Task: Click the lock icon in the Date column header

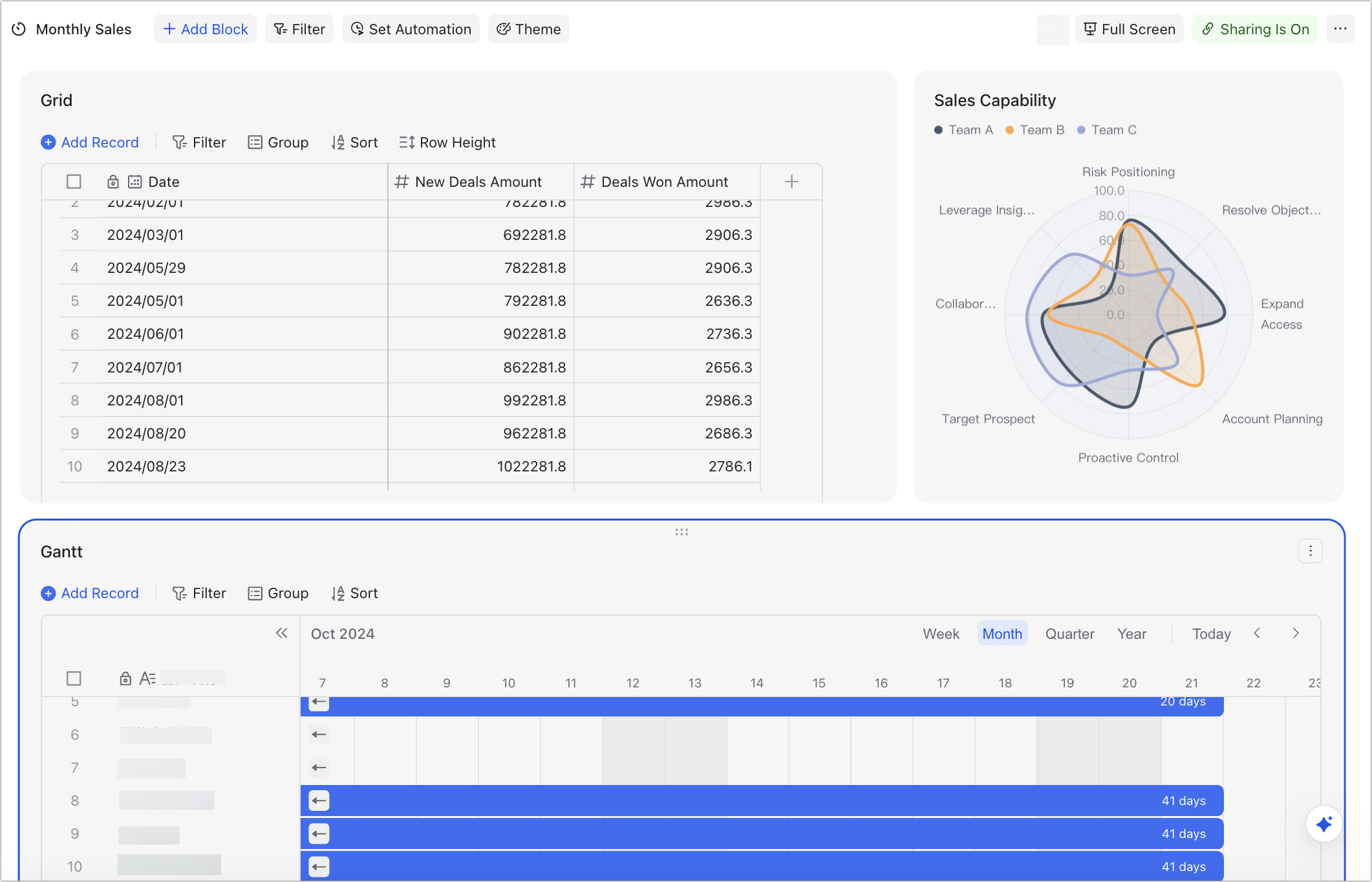Action: [113, 182]
